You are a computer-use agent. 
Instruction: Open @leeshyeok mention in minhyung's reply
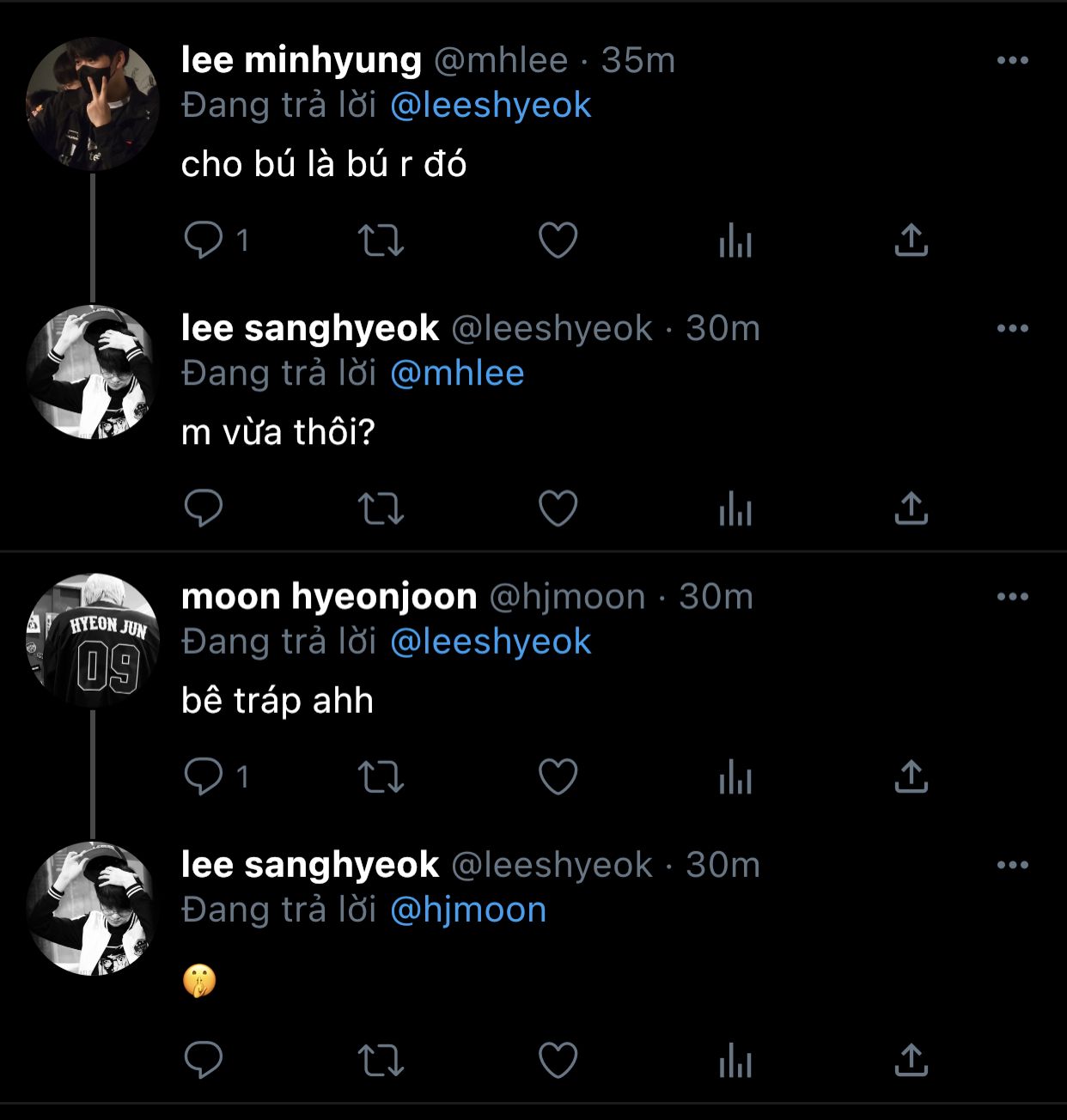coord(491,106)
